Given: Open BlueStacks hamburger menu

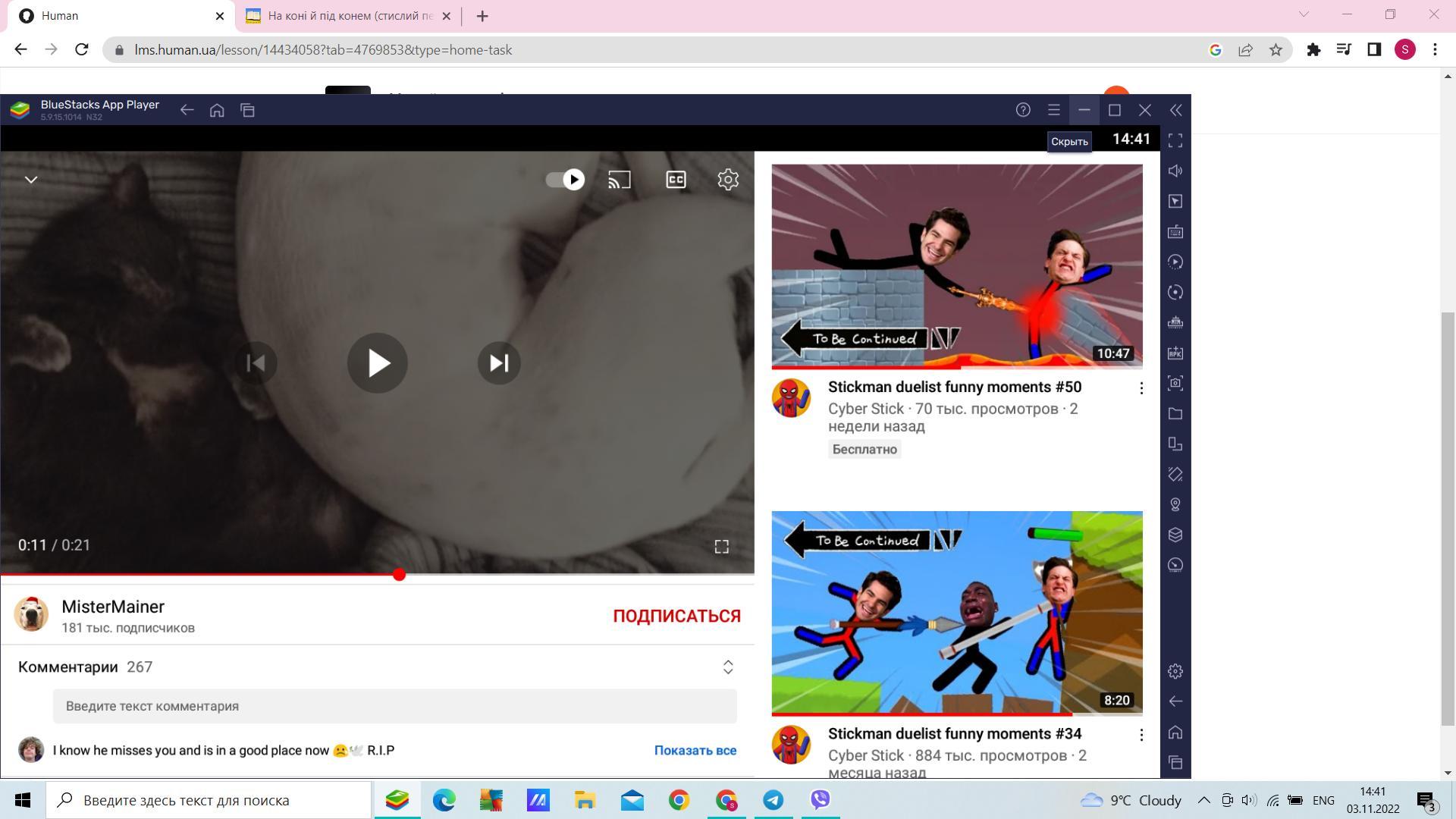Looking at the screenshot, I should click(x=1053, y=110).
